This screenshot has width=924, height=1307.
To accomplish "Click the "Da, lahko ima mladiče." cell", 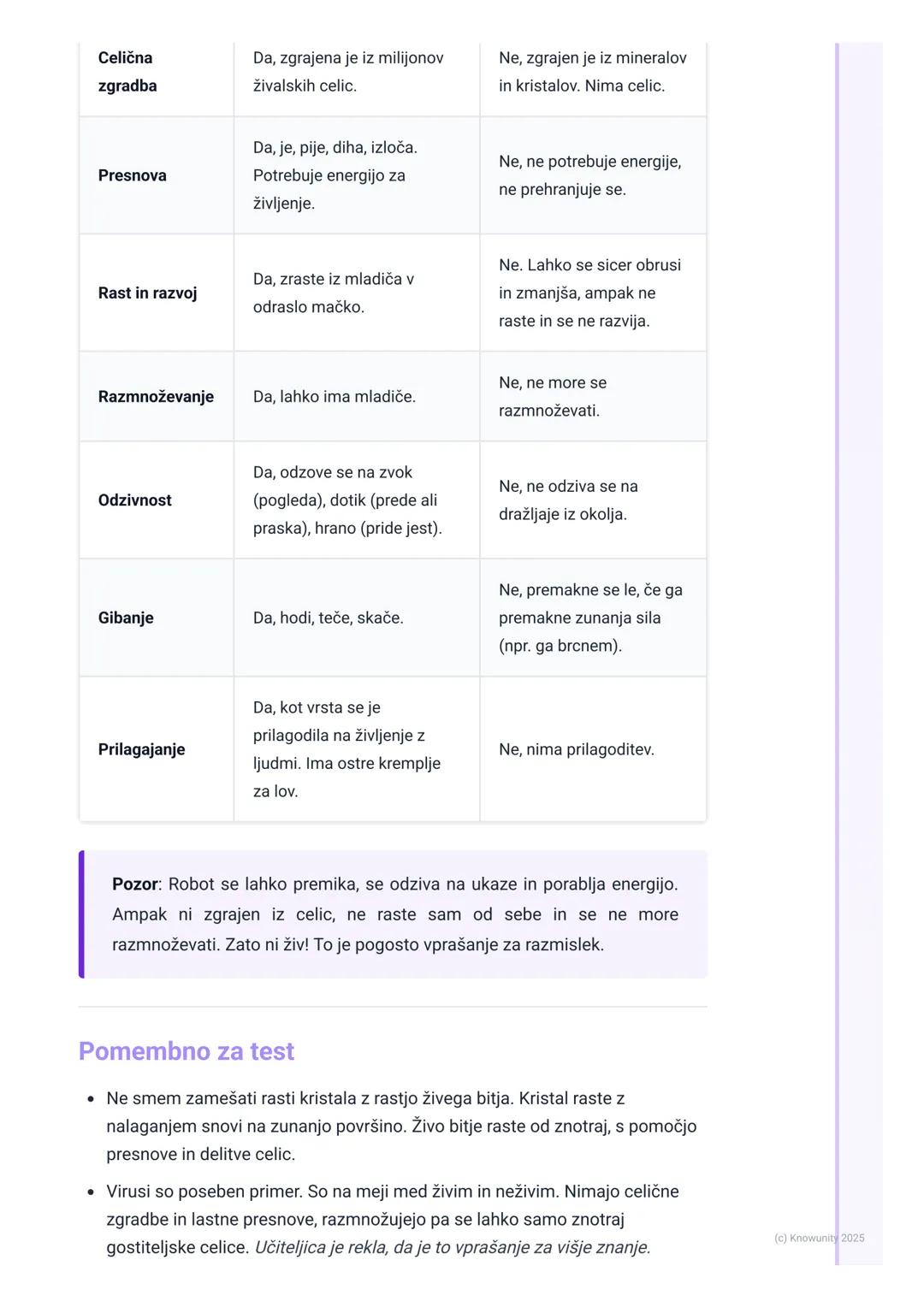I will 335,397.
